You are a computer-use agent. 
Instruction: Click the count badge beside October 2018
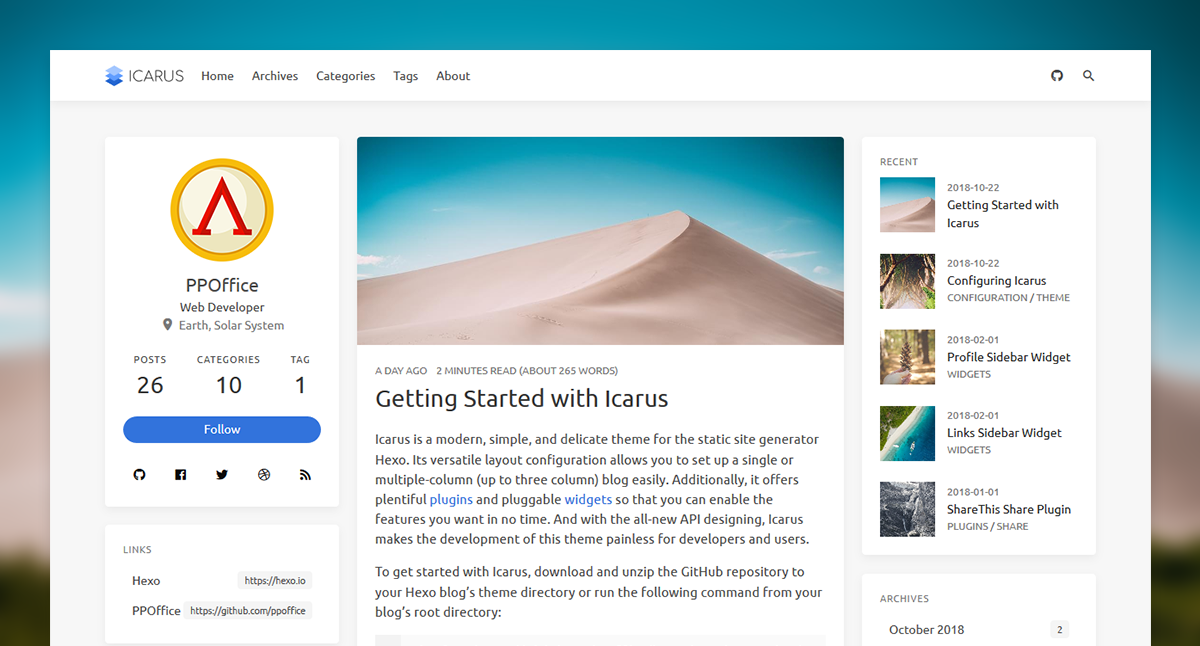[1060, 629]
